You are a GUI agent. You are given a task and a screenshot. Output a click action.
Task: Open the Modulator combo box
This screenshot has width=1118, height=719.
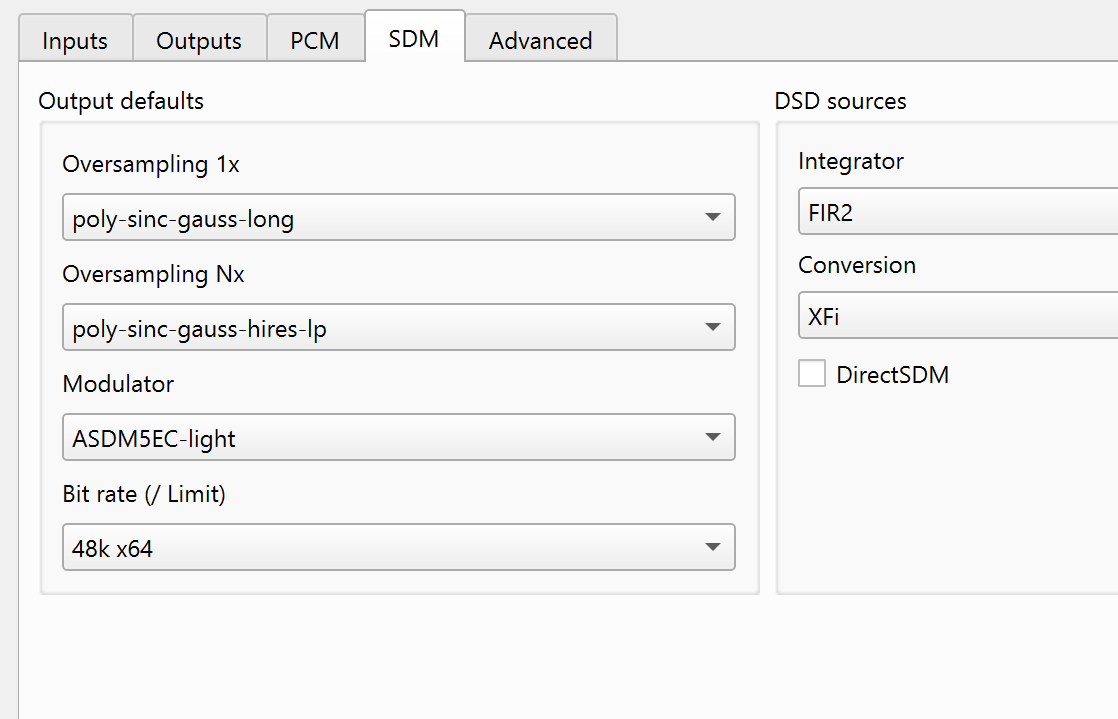(398, 438)
